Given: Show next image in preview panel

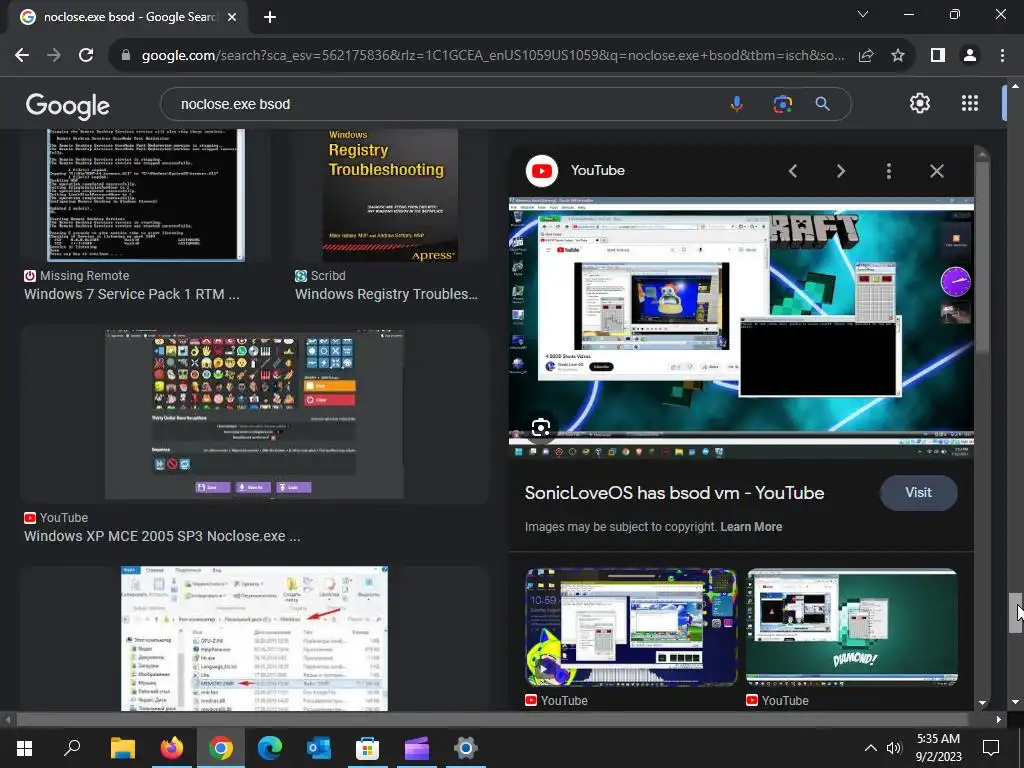Looking at the screenshot, I should 840,171.
